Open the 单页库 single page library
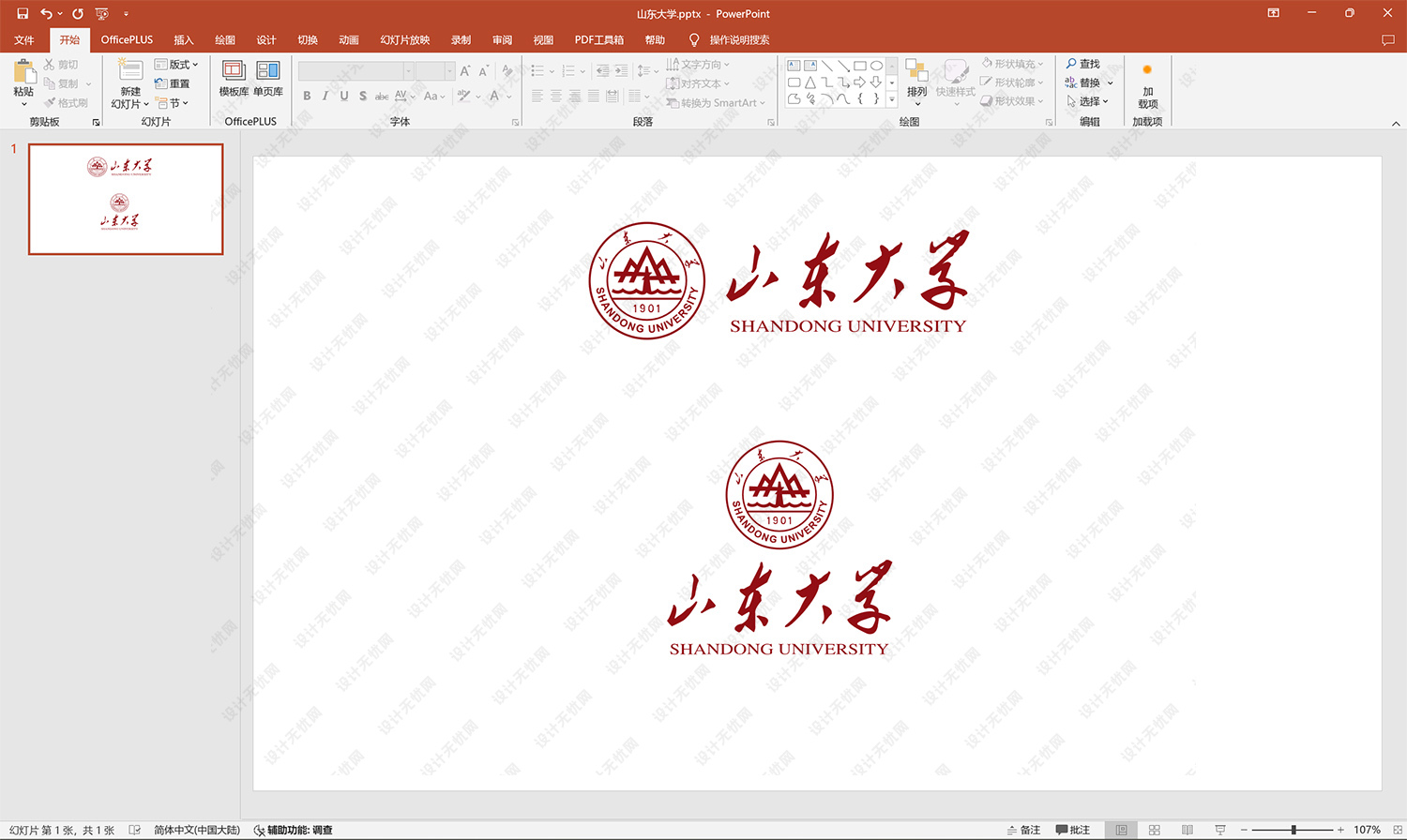 (x=268, y=71)
